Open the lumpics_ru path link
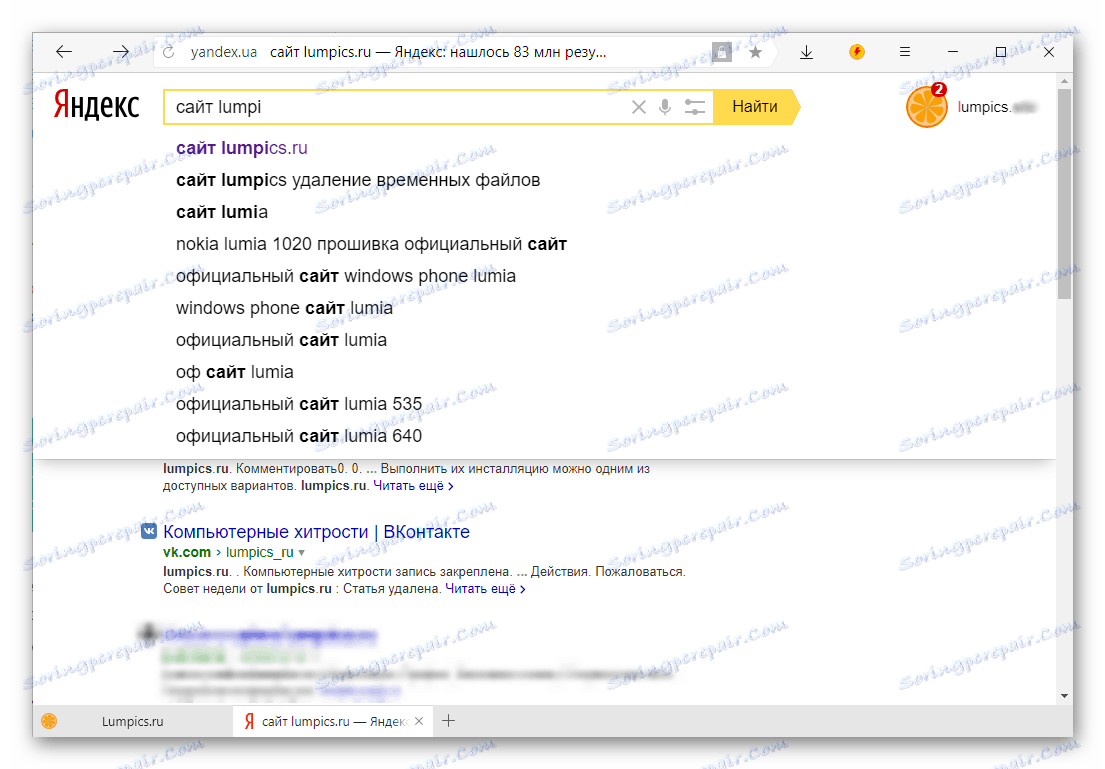This screenshot has height=769, width=1105. click(259, 553)
